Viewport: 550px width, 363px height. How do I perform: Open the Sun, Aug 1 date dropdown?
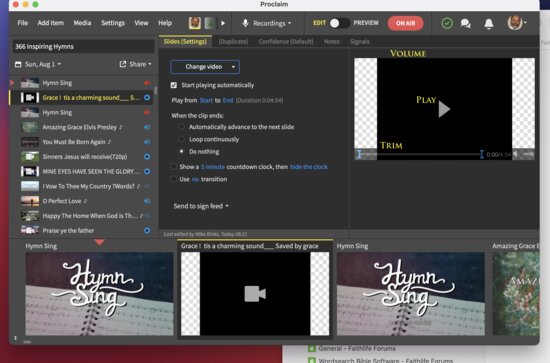pyautogui.click(x=43, y=64)
